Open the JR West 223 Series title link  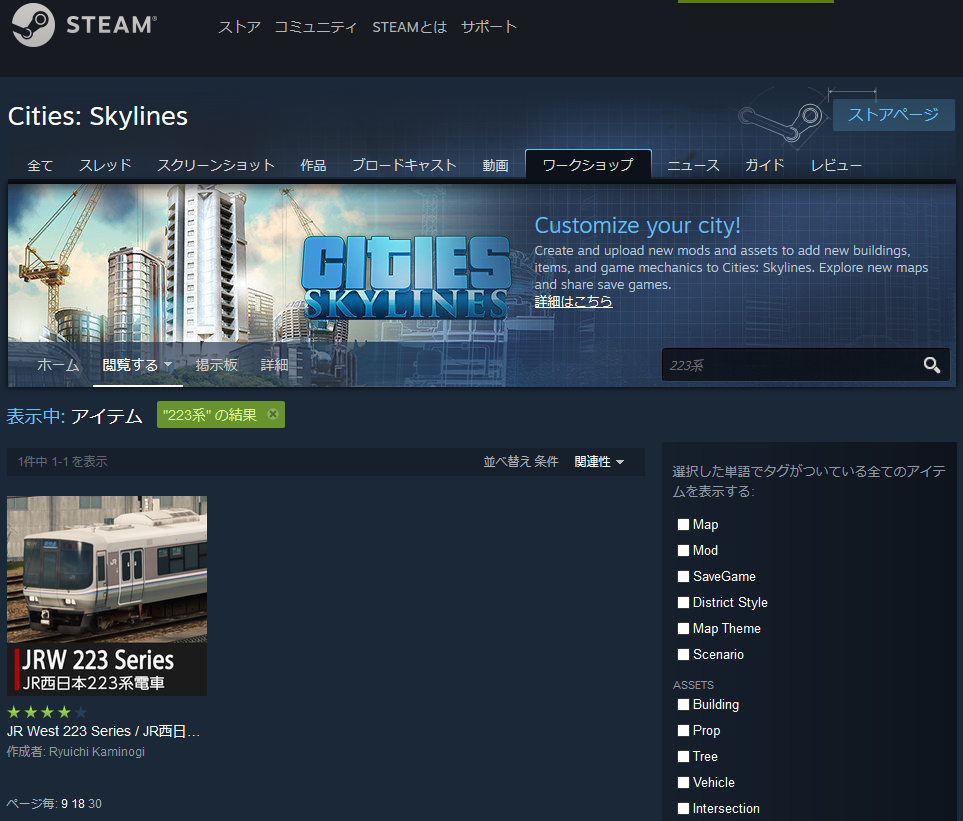pyautogui.click(x=103, y=731)
